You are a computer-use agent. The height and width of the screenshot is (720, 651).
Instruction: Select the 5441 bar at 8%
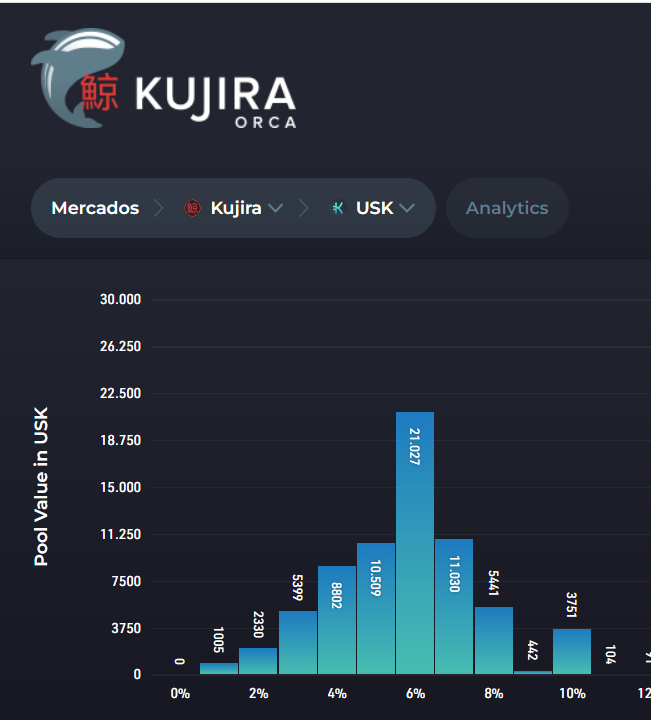click(494, 640)
